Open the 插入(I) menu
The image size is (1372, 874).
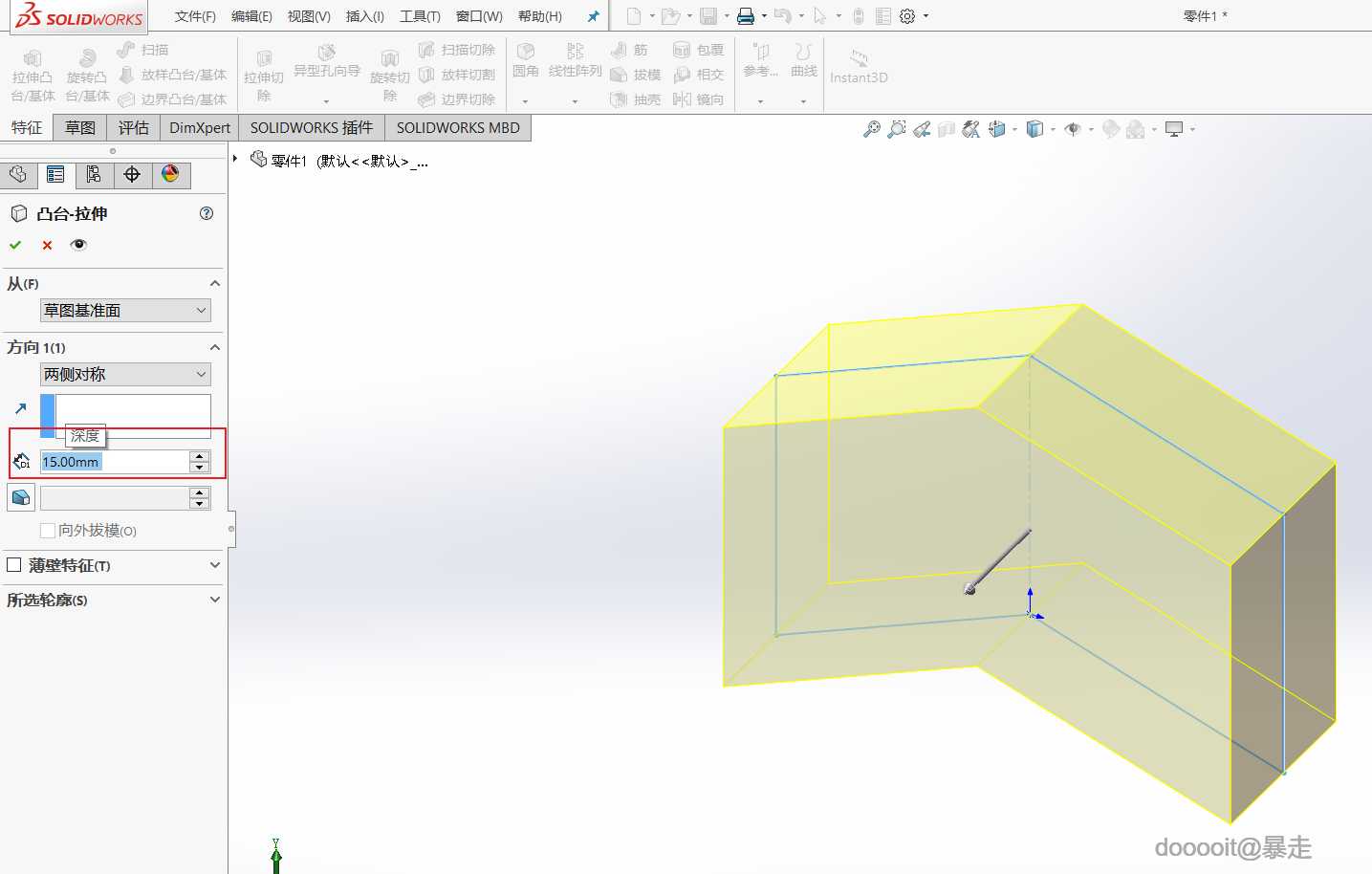click(364, 16)
